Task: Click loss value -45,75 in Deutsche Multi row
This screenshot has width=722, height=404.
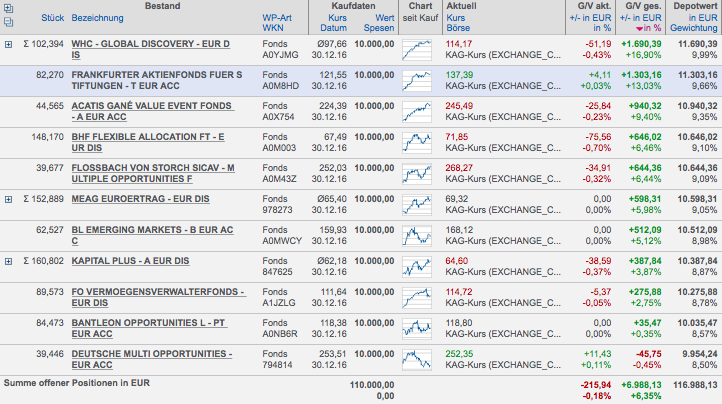Action: tap(648, 354)
